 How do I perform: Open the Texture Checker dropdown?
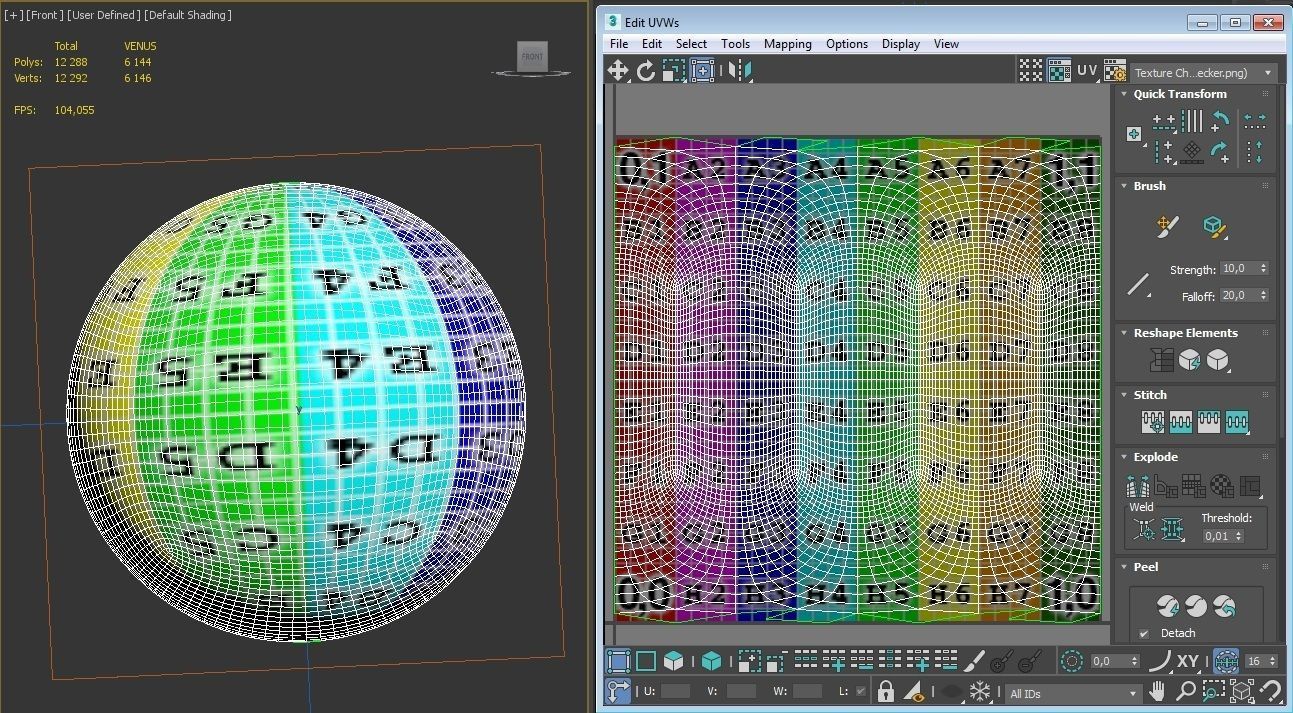(x=1205, y=73)
